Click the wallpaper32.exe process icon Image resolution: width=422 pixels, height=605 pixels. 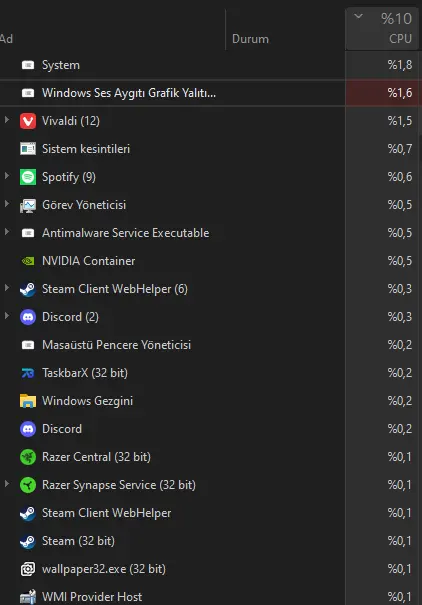click(28, 569)
